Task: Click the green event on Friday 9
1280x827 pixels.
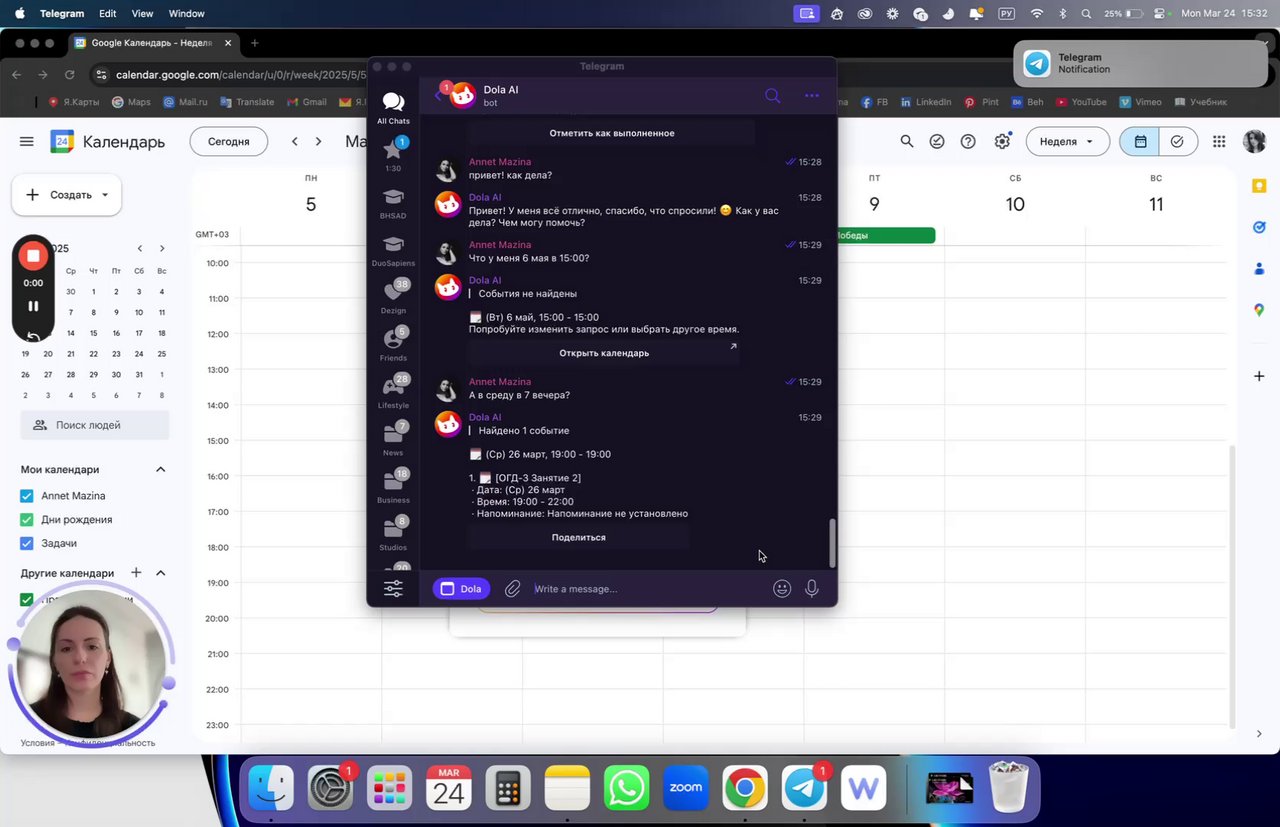Action: (885, 235)
